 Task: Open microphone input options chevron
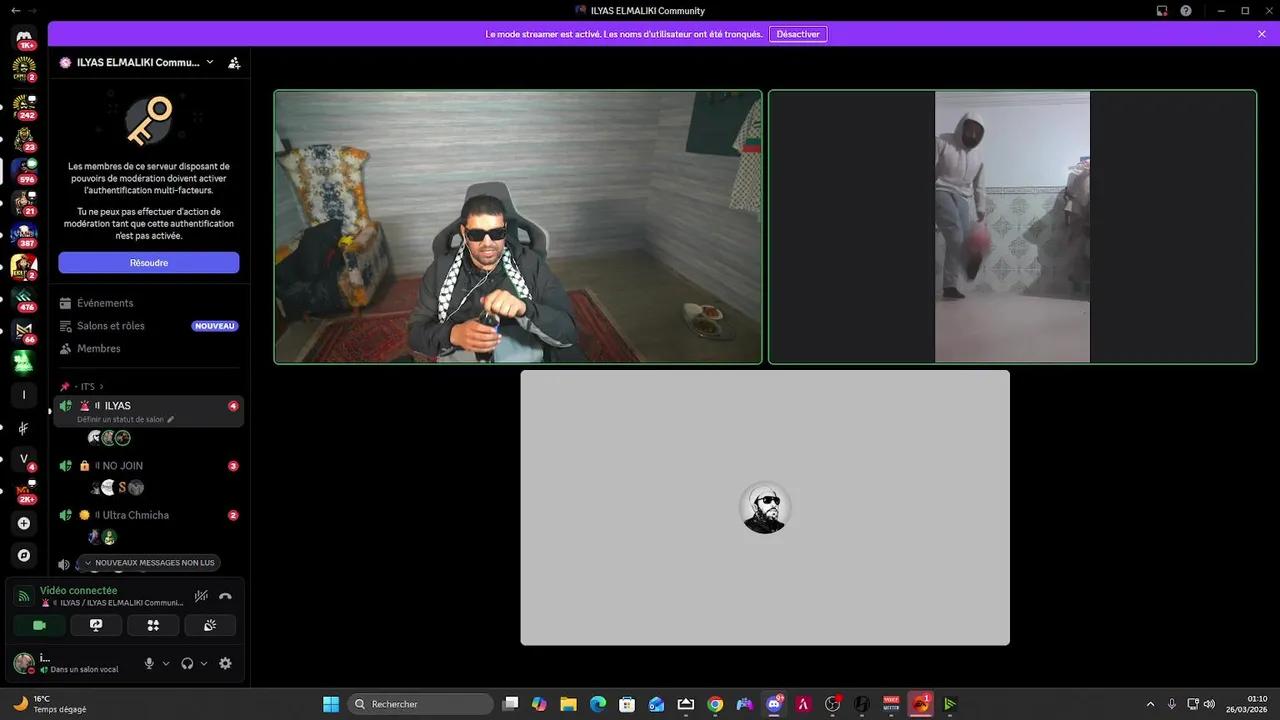[166, 663]
